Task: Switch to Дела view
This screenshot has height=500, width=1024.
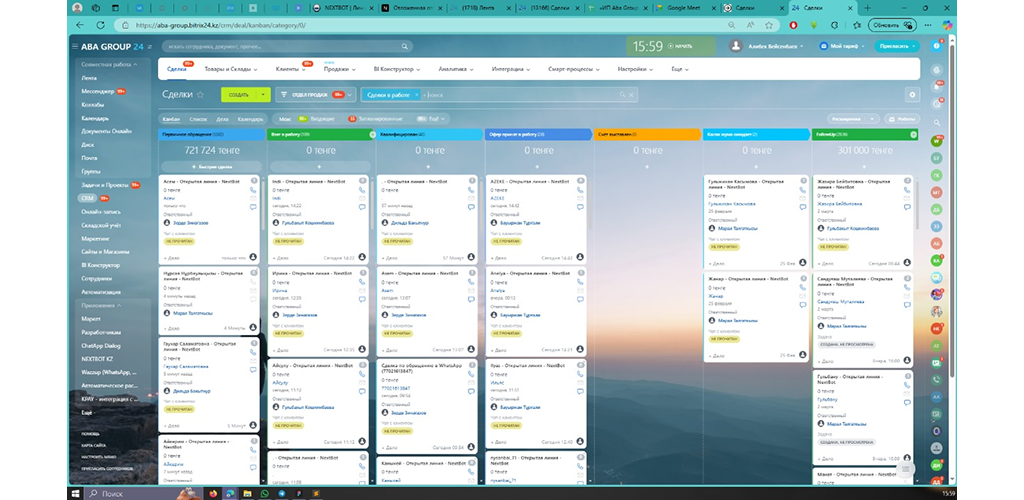Action: 222,119
